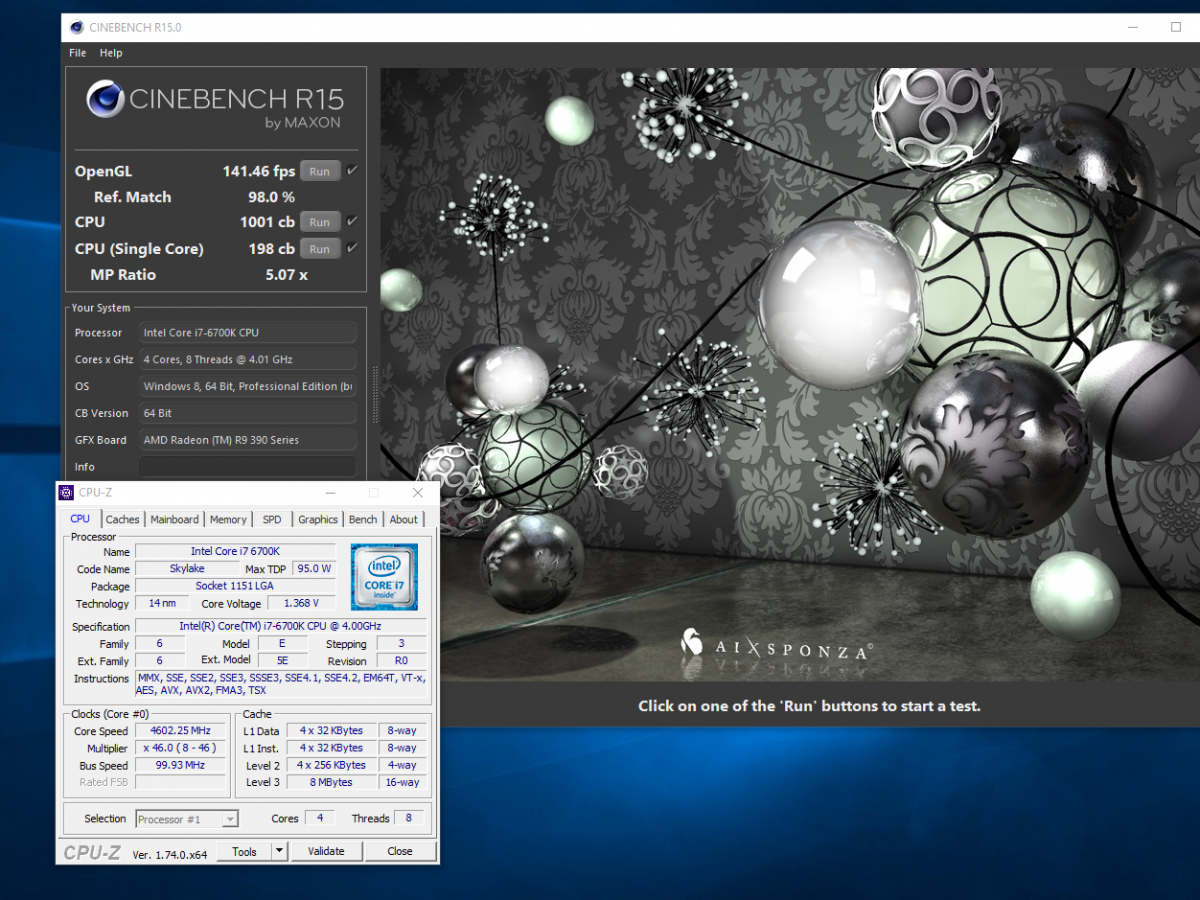Select the CPU tab in CPU-Z
The height and width of the screenshot is (900, 1200).
point(80,518)
